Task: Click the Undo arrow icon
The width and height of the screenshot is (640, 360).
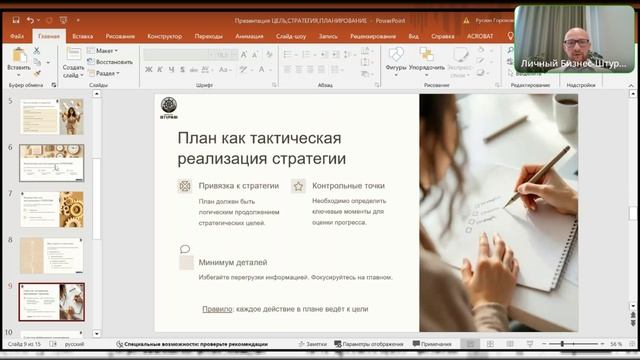Action: [30, 20]
